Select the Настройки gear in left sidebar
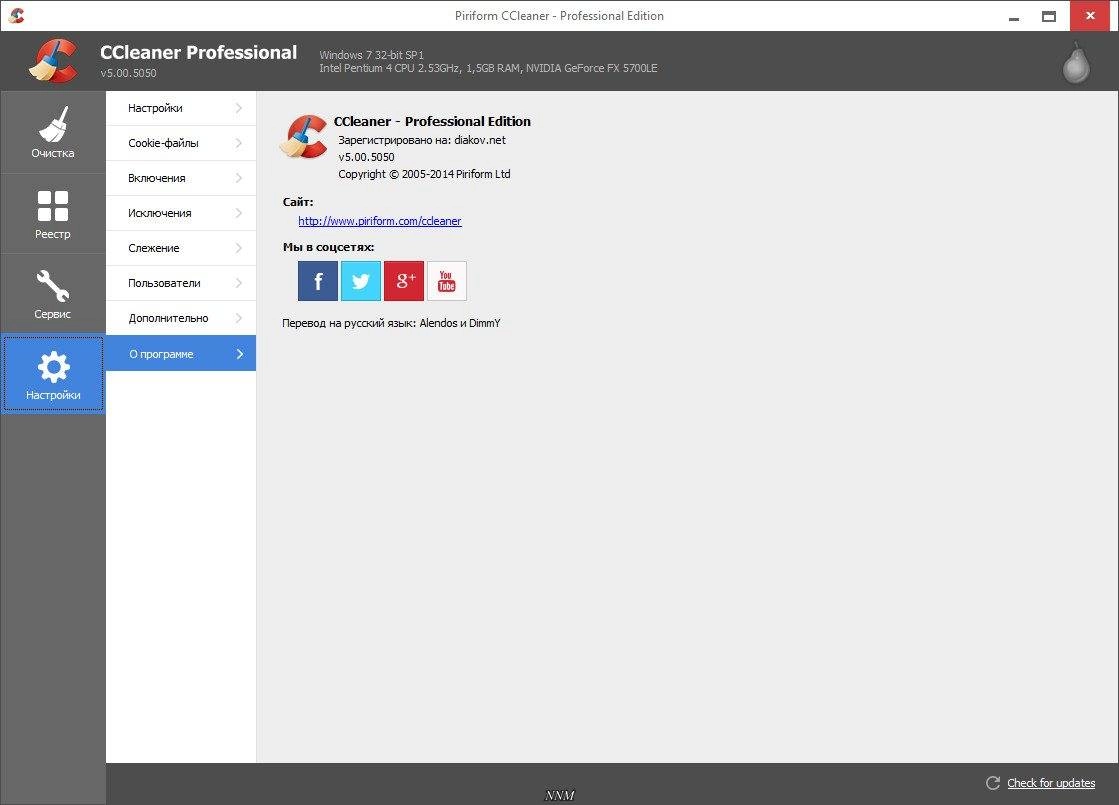Screen dimensions: 1119x805 coord(53,375)
